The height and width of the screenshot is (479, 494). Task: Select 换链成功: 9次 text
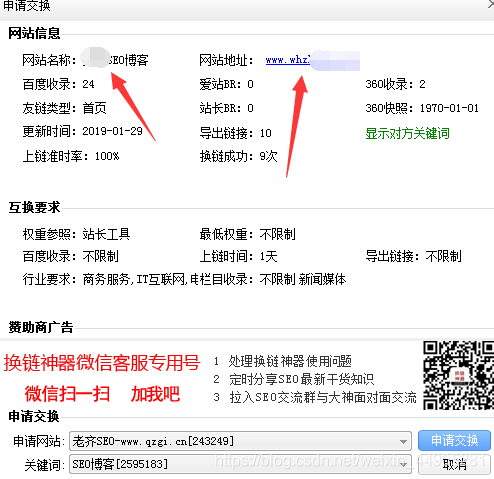pyautogui.click(x=238, y=156)
